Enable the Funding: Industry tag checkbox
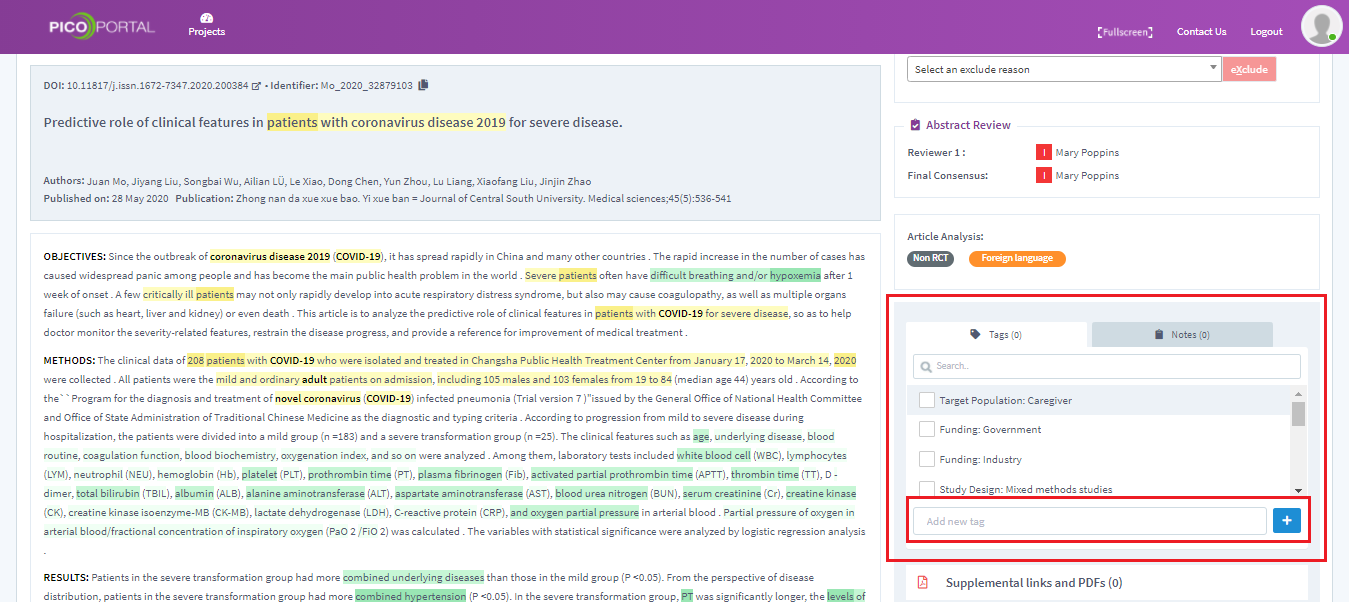The image size is (1349, 602). point(927,460)
